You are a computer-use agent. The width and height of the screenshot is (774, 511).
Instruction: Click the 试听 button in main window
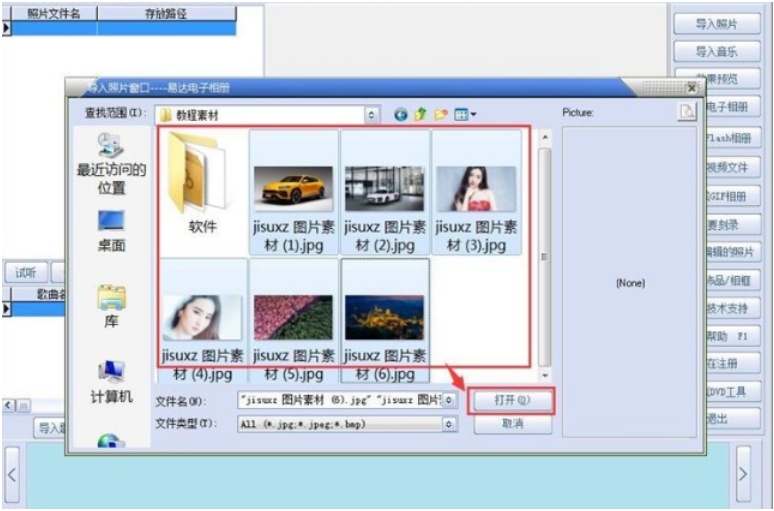click(x=26, y=273)
